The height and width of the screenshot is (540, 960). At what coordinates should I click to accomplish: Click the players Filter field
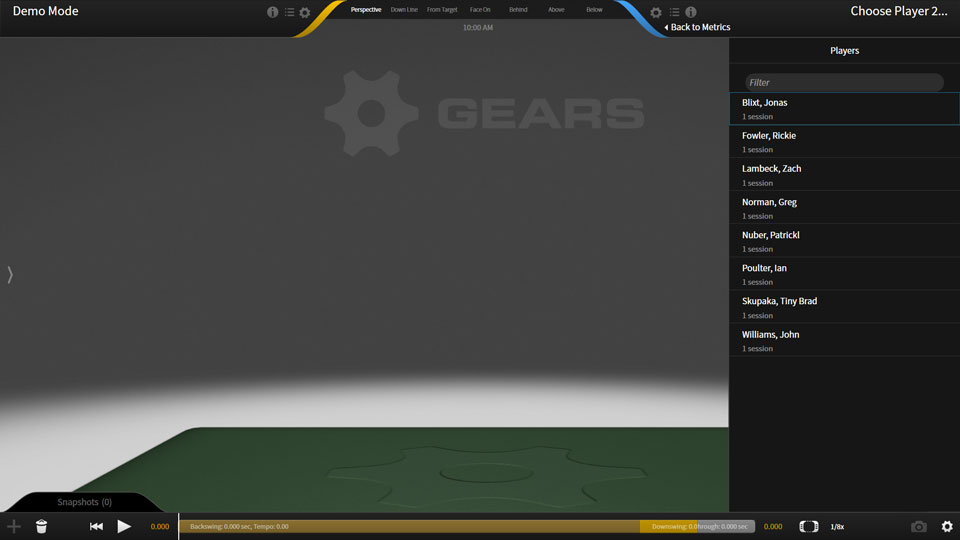tap(844, 82)
